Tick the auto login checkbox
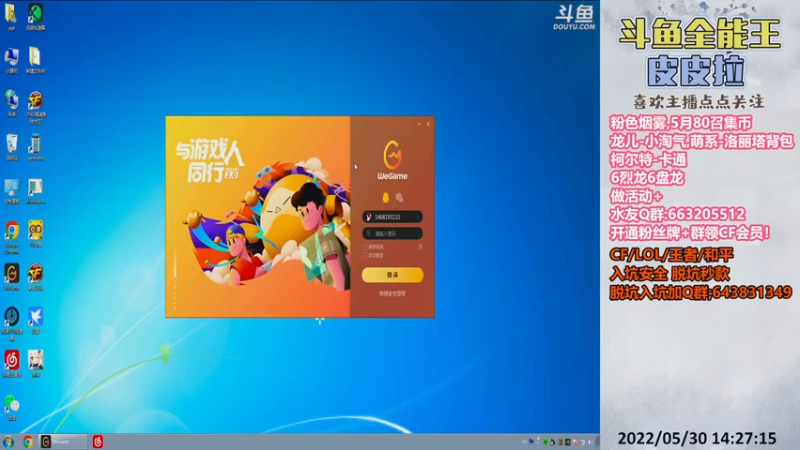This screenshot has height=450, width=800. coord(365,255)
